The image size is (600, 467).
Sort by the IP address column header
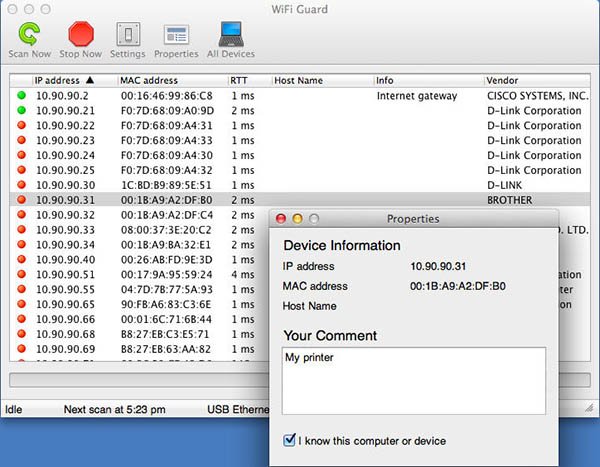60,80
